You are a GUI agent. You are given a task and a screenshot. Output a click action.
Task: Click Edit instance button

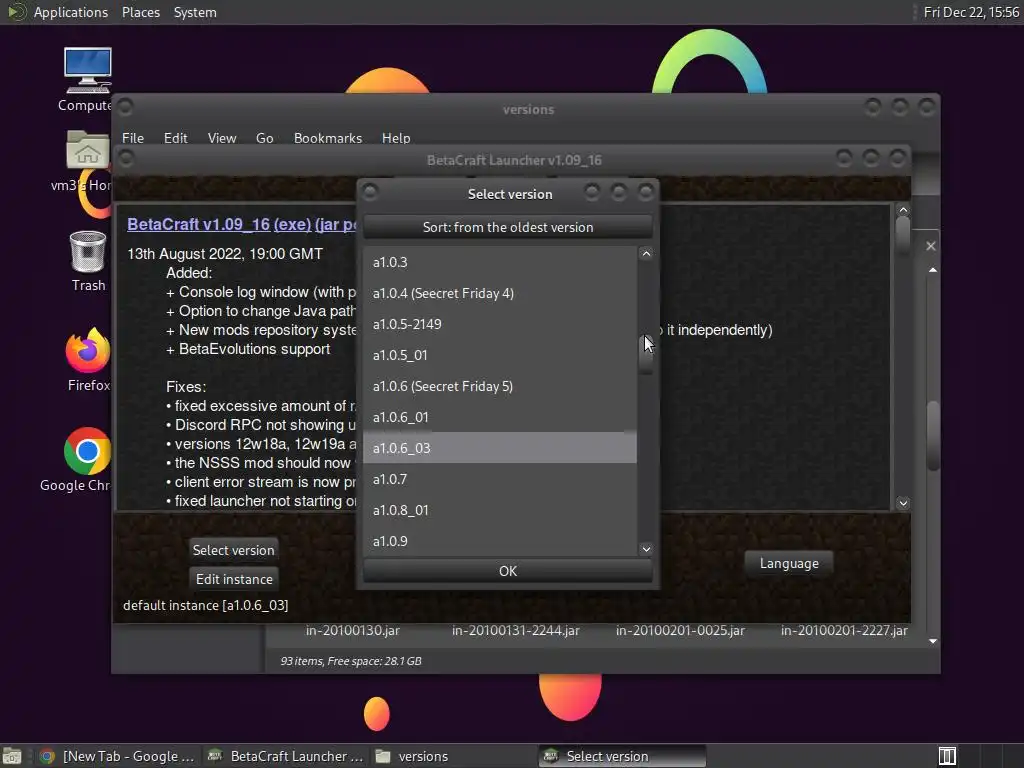pyautogui.click(x=234, y=579)
